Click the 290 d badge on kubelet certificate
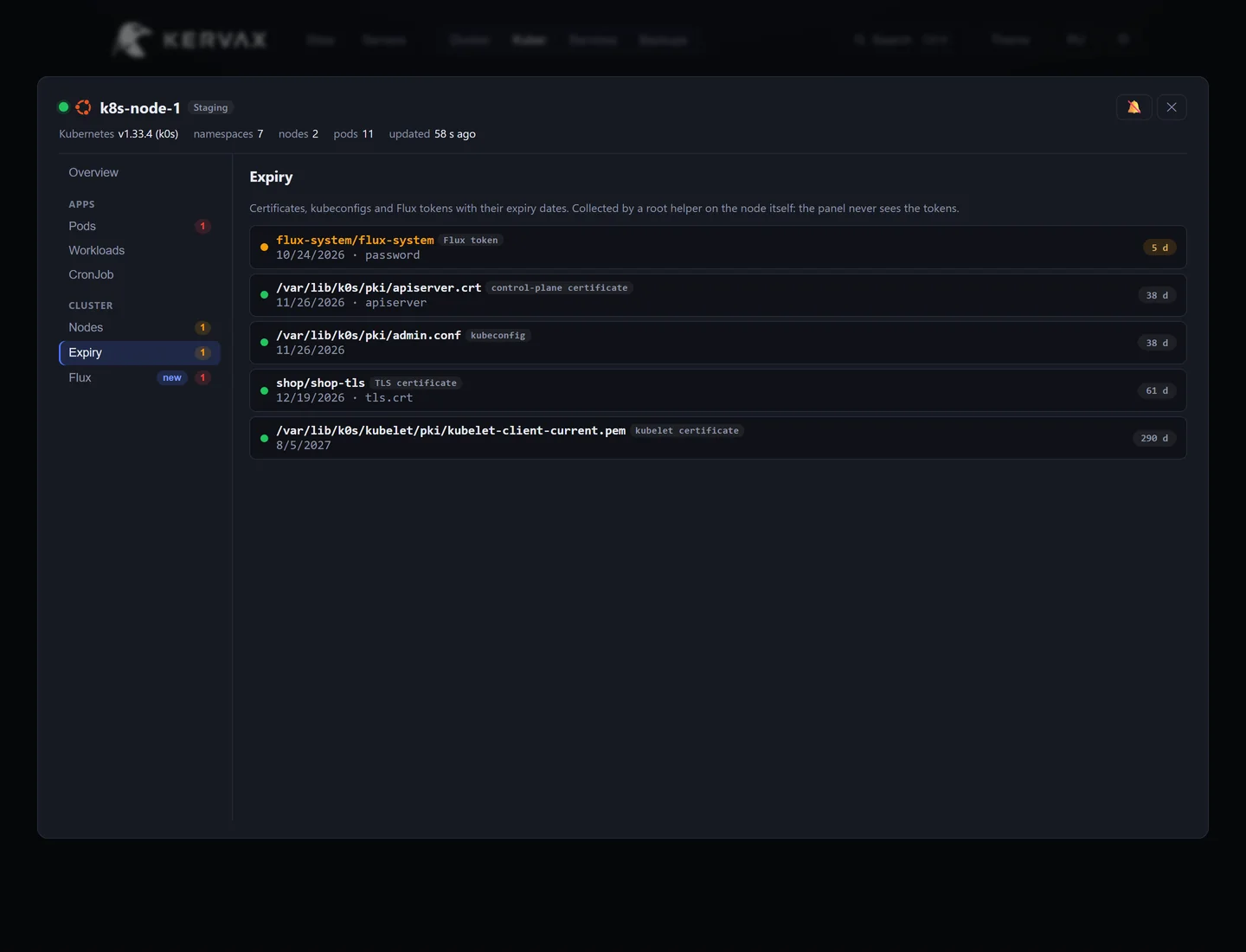Screen dimensions: 1246x952 point(1154,438)
